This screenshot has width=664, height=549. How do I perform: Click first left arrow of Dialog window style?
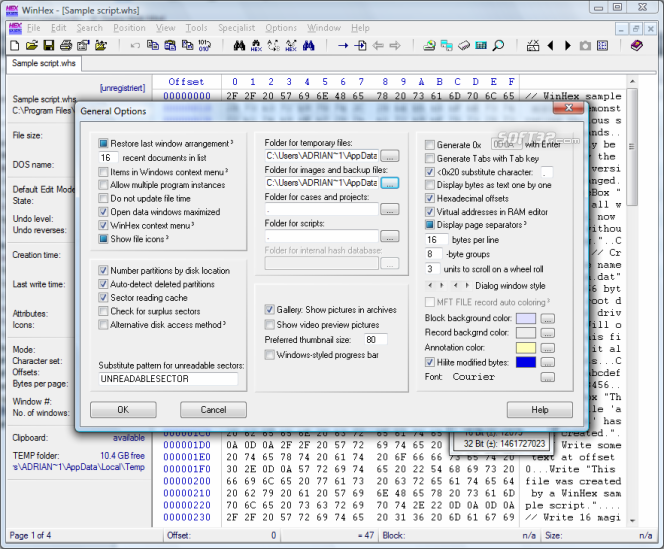[430, 286]
